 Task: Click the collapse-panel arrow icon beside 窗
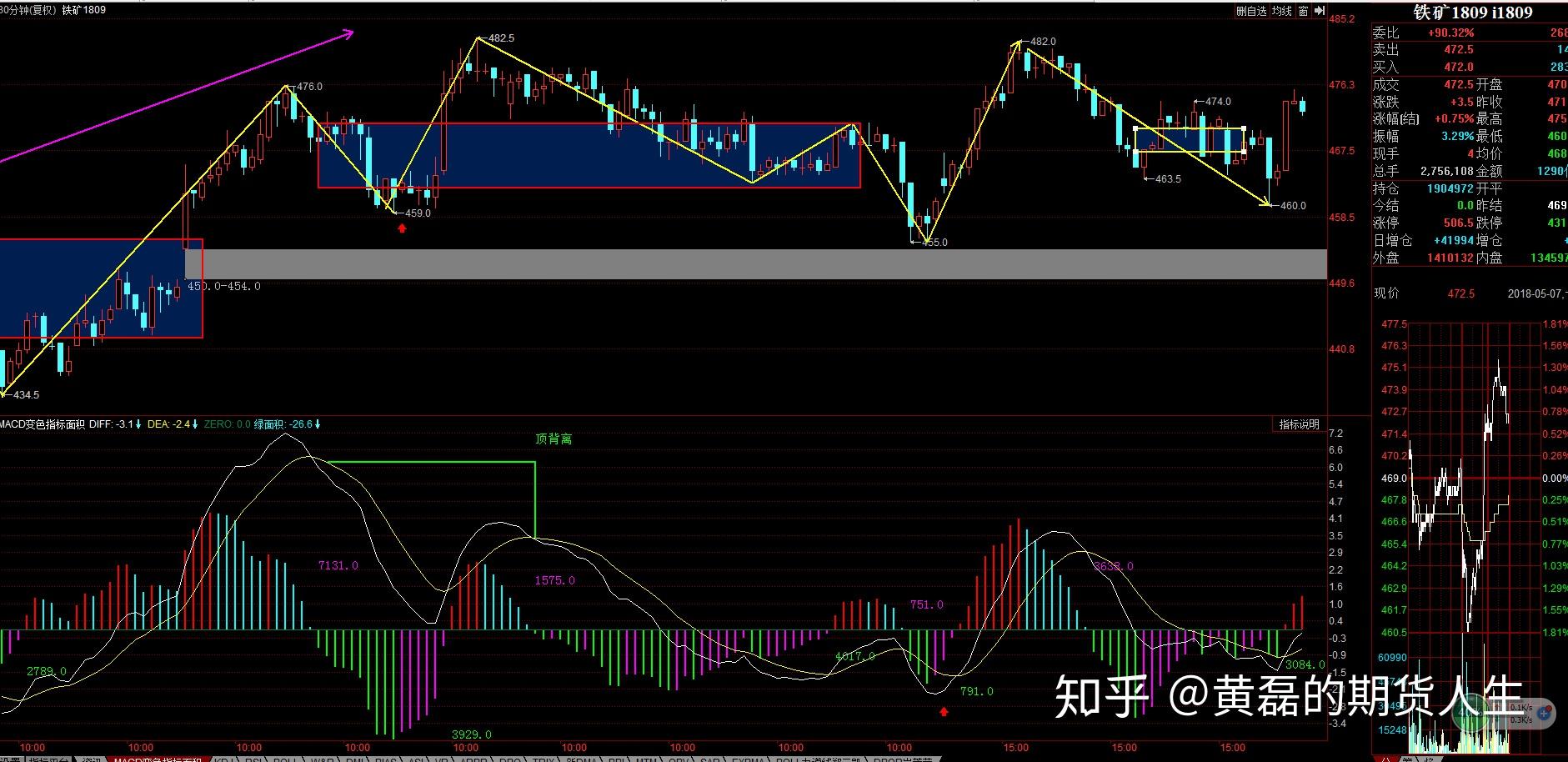point(1319,11)
